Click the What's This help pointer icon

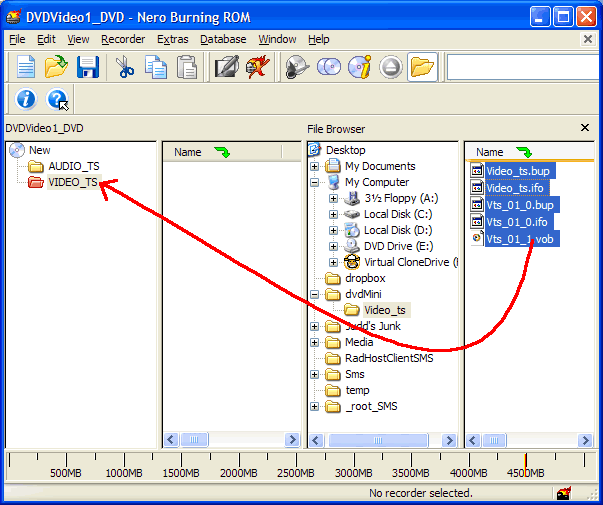click(57, 99)
